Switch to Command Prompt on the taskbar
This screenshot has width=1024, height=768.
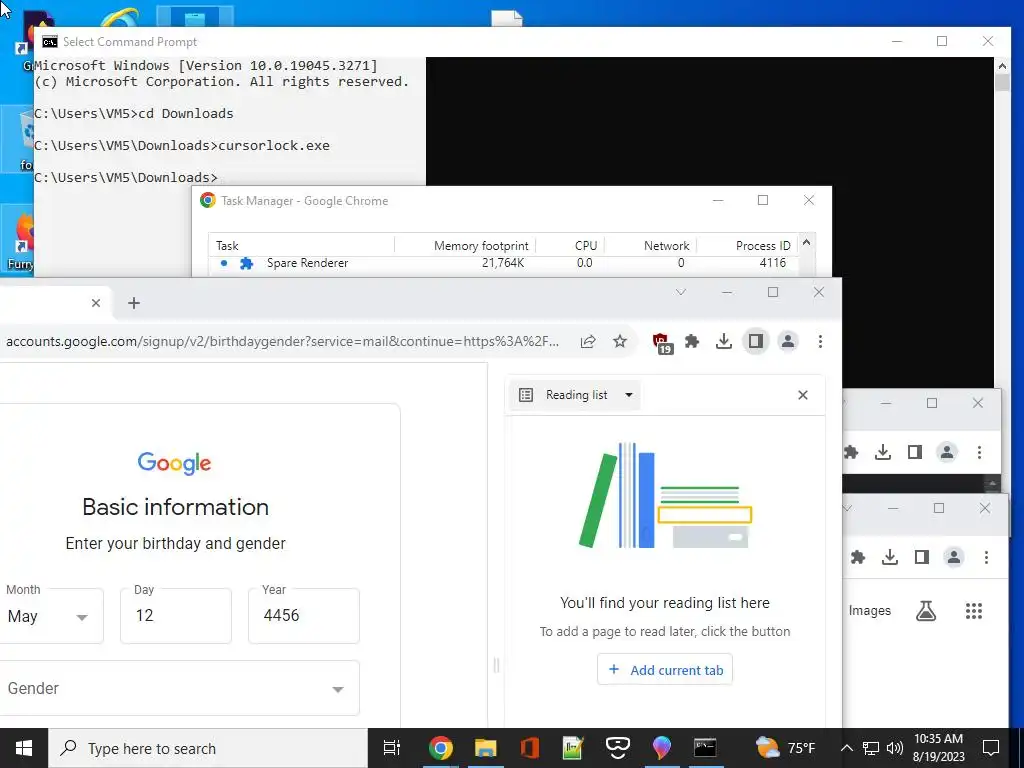tap(705, 748)
